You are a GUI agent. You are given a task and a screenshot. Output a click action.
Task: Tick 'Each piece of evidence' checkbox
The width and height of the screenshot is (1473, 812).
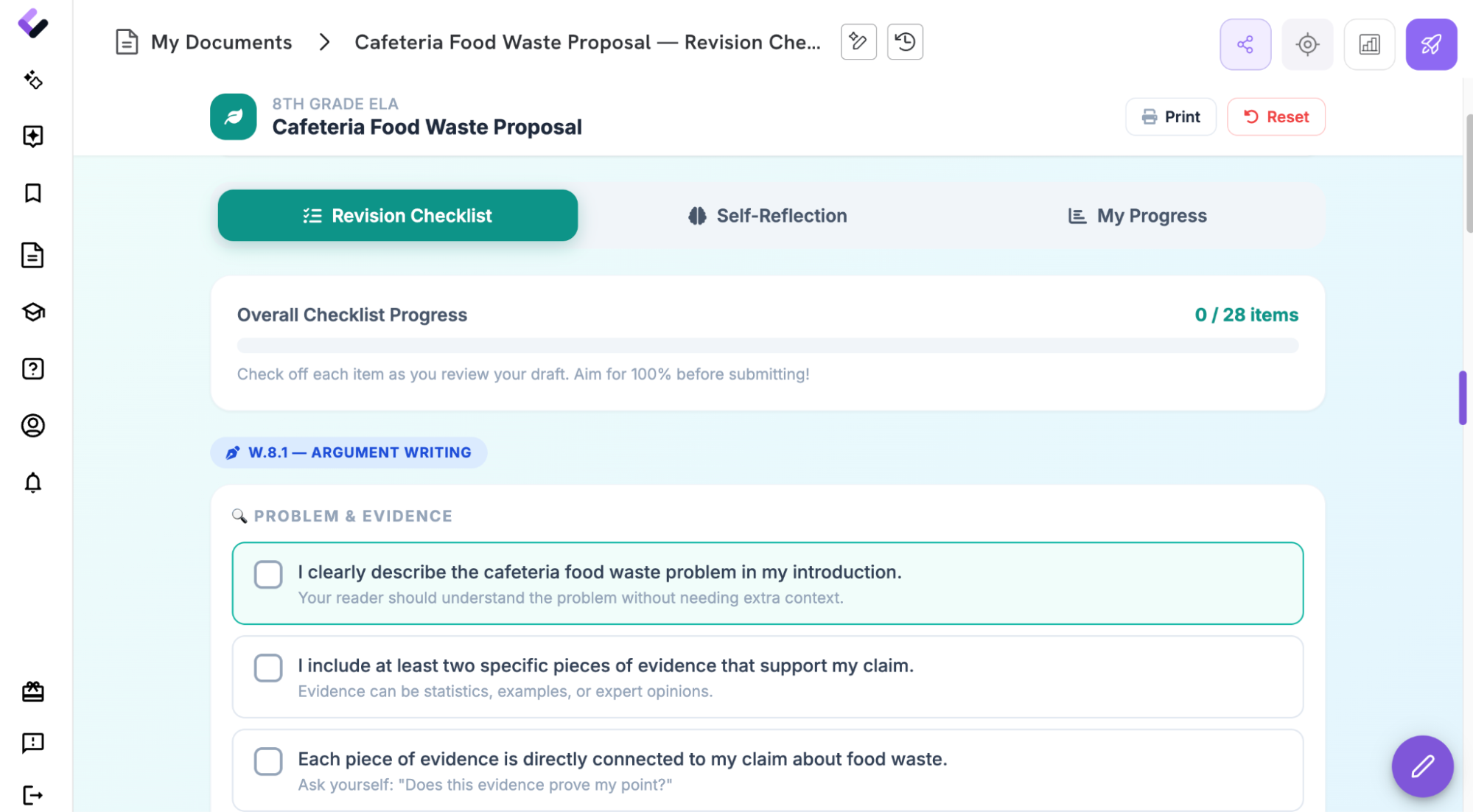(267, 761)
